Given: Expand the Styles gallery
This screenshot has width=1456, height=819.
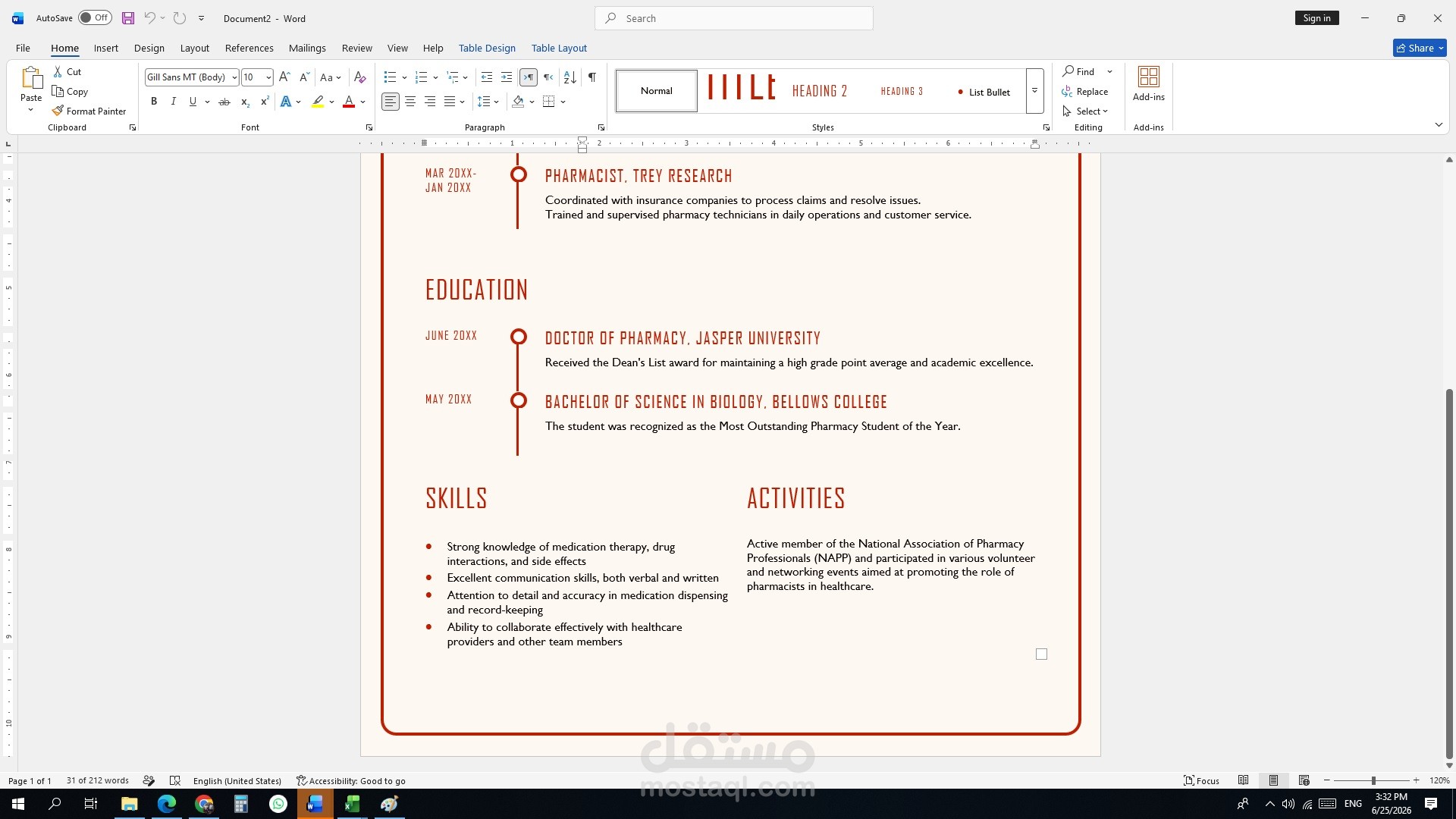Looking at the screenshot, I should click(x=1034, y=91).
